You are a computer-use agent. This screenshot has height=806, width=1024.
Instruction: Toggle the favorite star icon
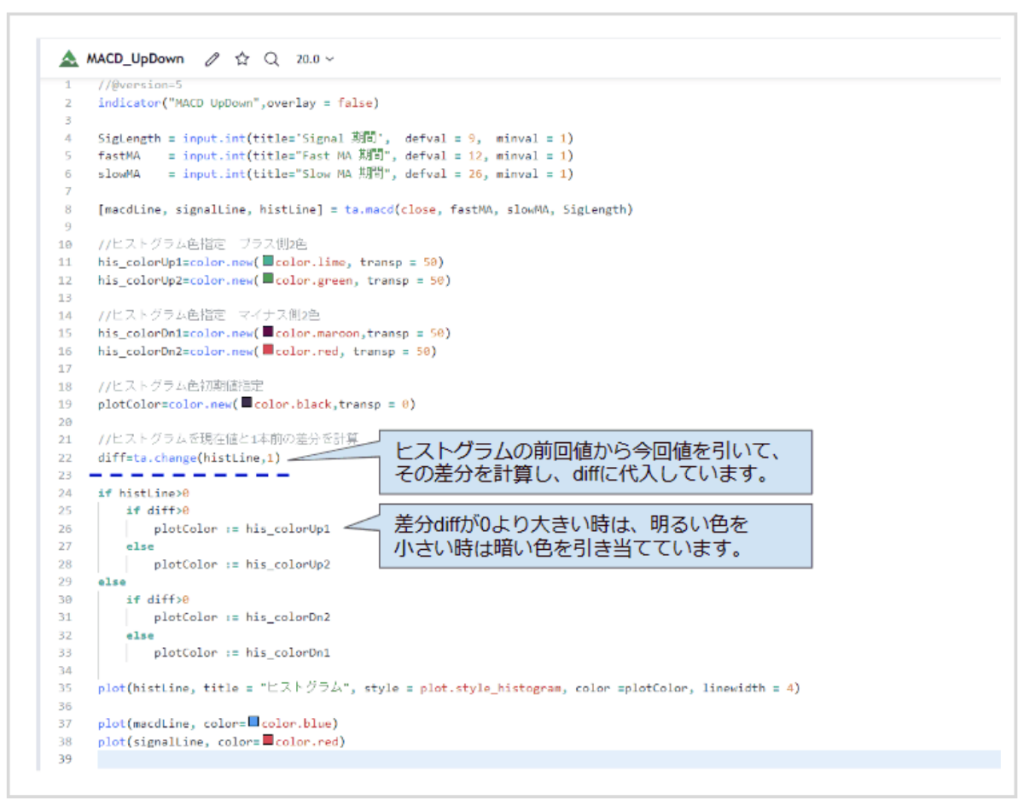241,58
